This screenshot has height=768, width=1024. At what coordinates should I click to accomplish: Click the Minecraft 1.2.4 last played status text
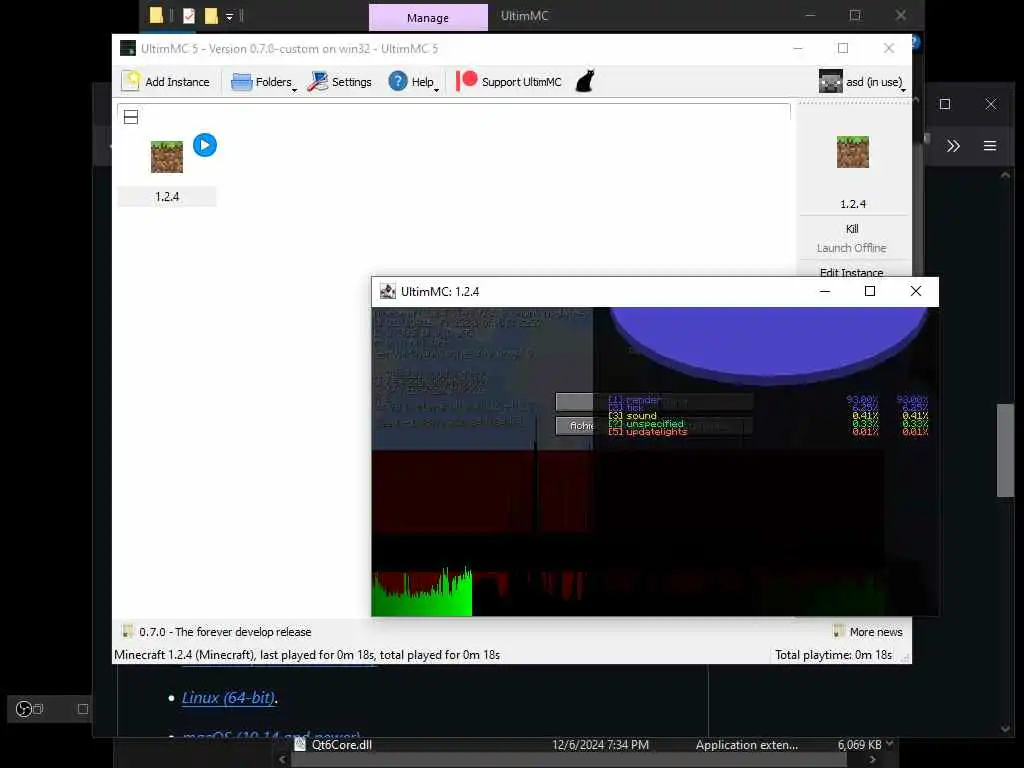point(307,654)
